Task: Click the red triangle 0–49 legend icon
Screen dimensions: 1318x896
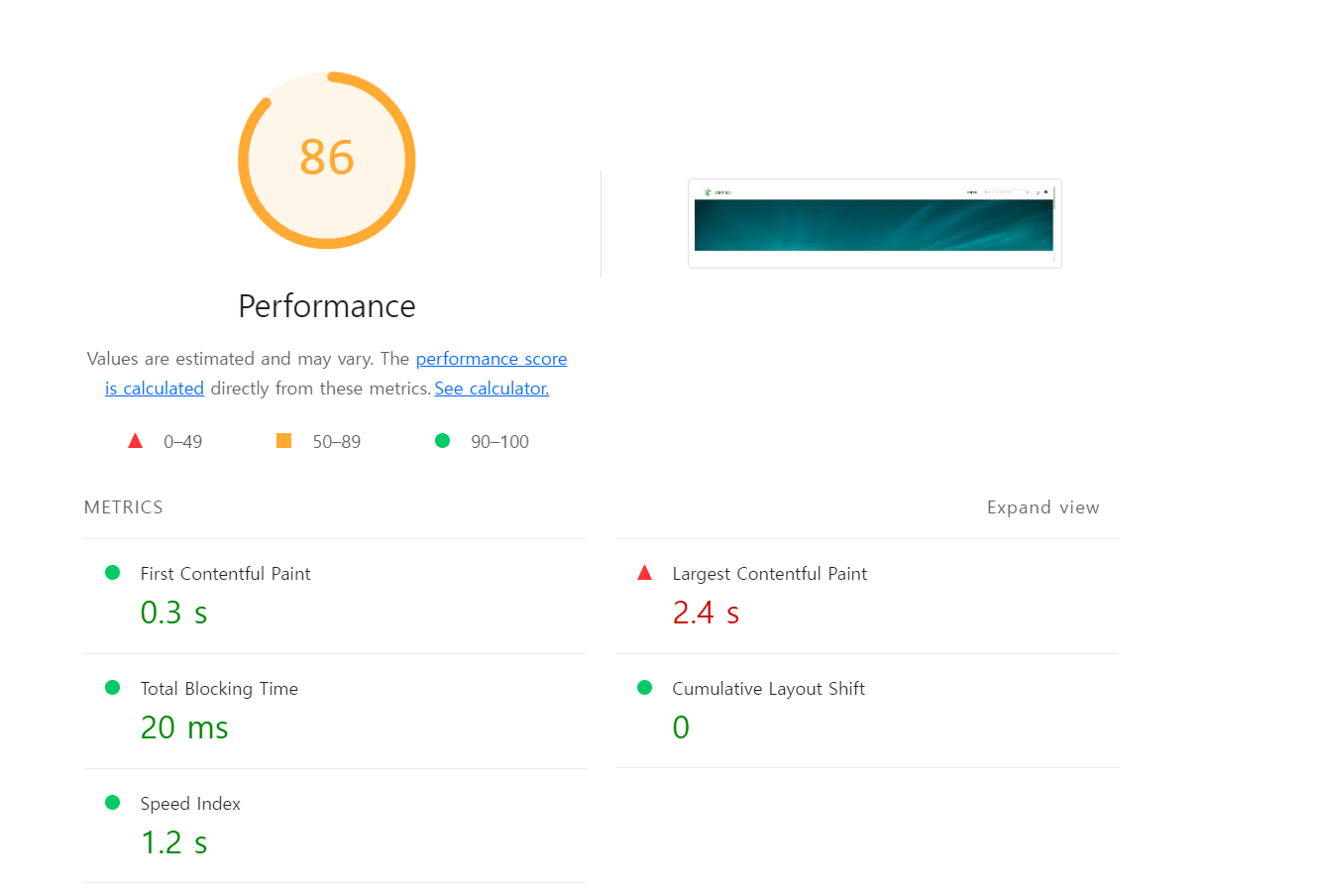Action: click(x=136, y=441)
